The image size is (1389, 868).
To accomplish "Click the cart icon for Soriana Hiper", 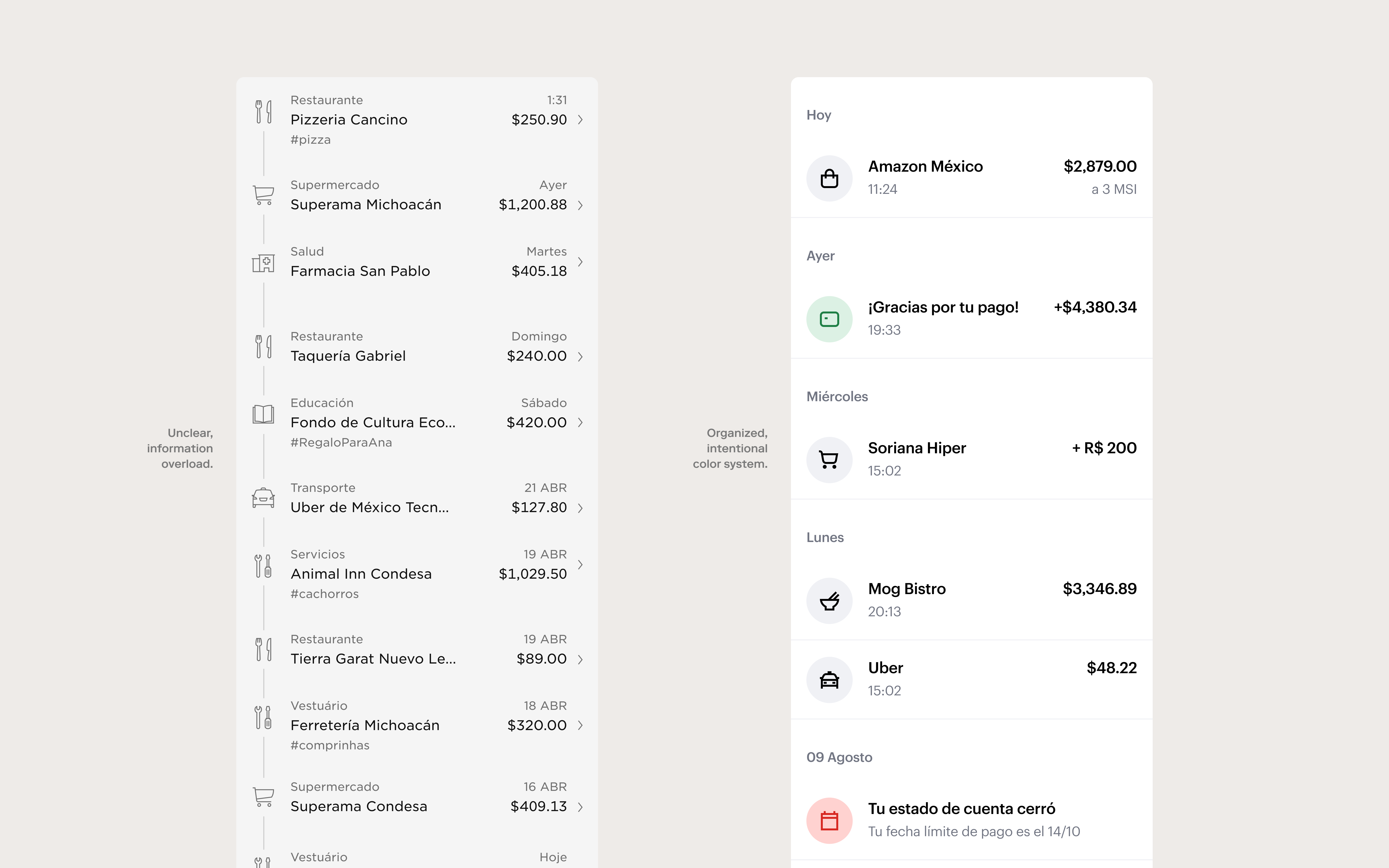I will 829,460.
